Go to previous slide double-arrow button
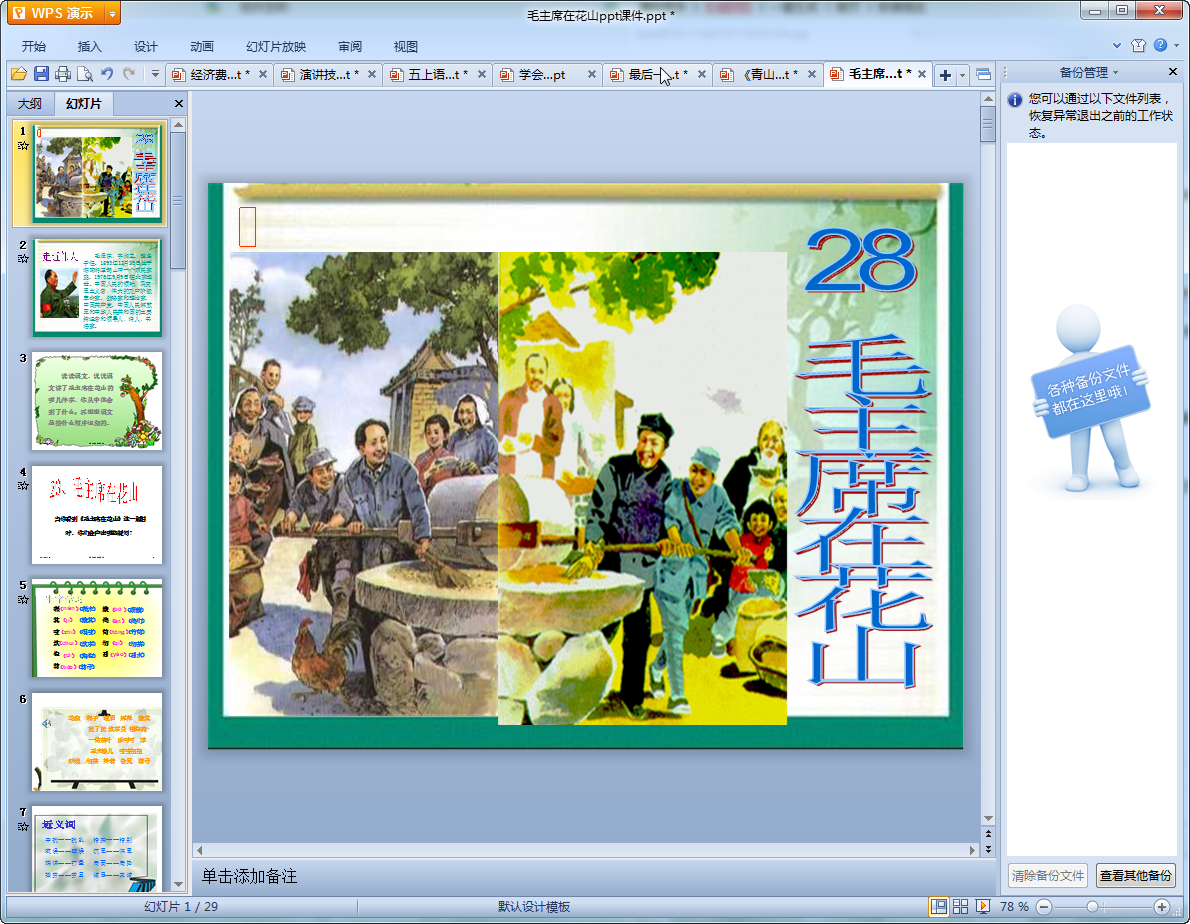Image resolution: width=1190 pixels, height=924 pixels. [x=988, y=834]
